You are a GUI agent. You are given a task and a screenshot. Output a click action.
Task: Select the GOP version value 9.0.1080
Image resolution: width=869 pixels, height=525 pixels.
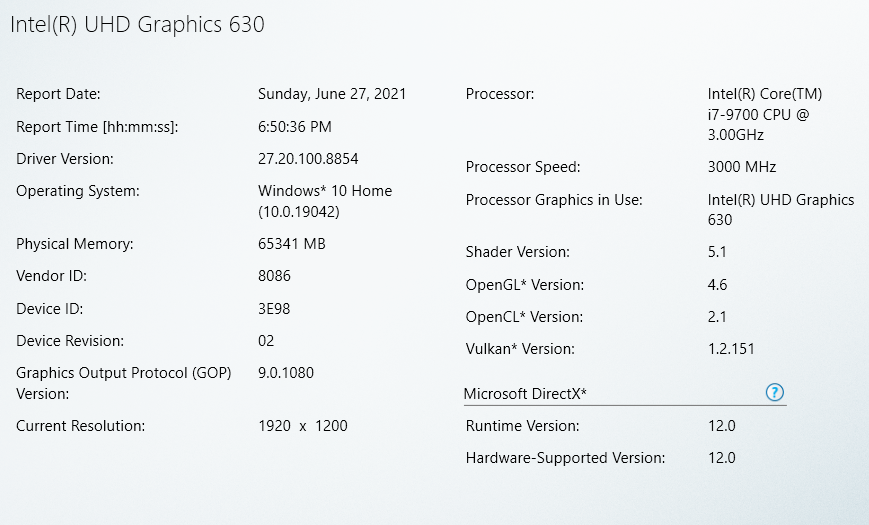(286, 373)
